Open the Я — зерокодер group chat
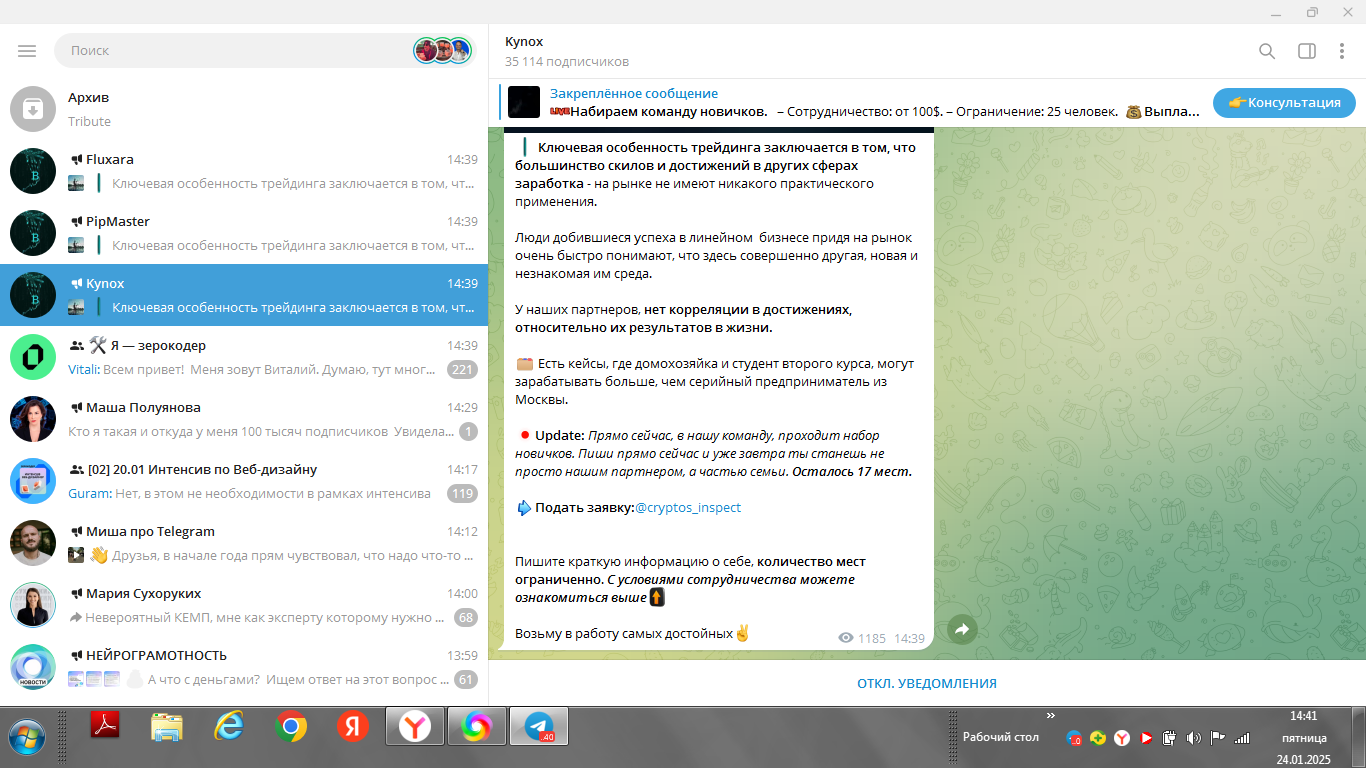The width and height of the screenshot is (1366, 768). coord(244,357)
